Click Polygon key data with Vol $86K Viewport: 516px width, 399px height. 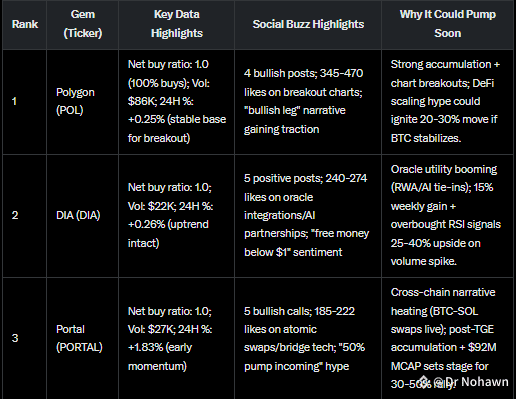pyautogui.click(x=177, y=102)
